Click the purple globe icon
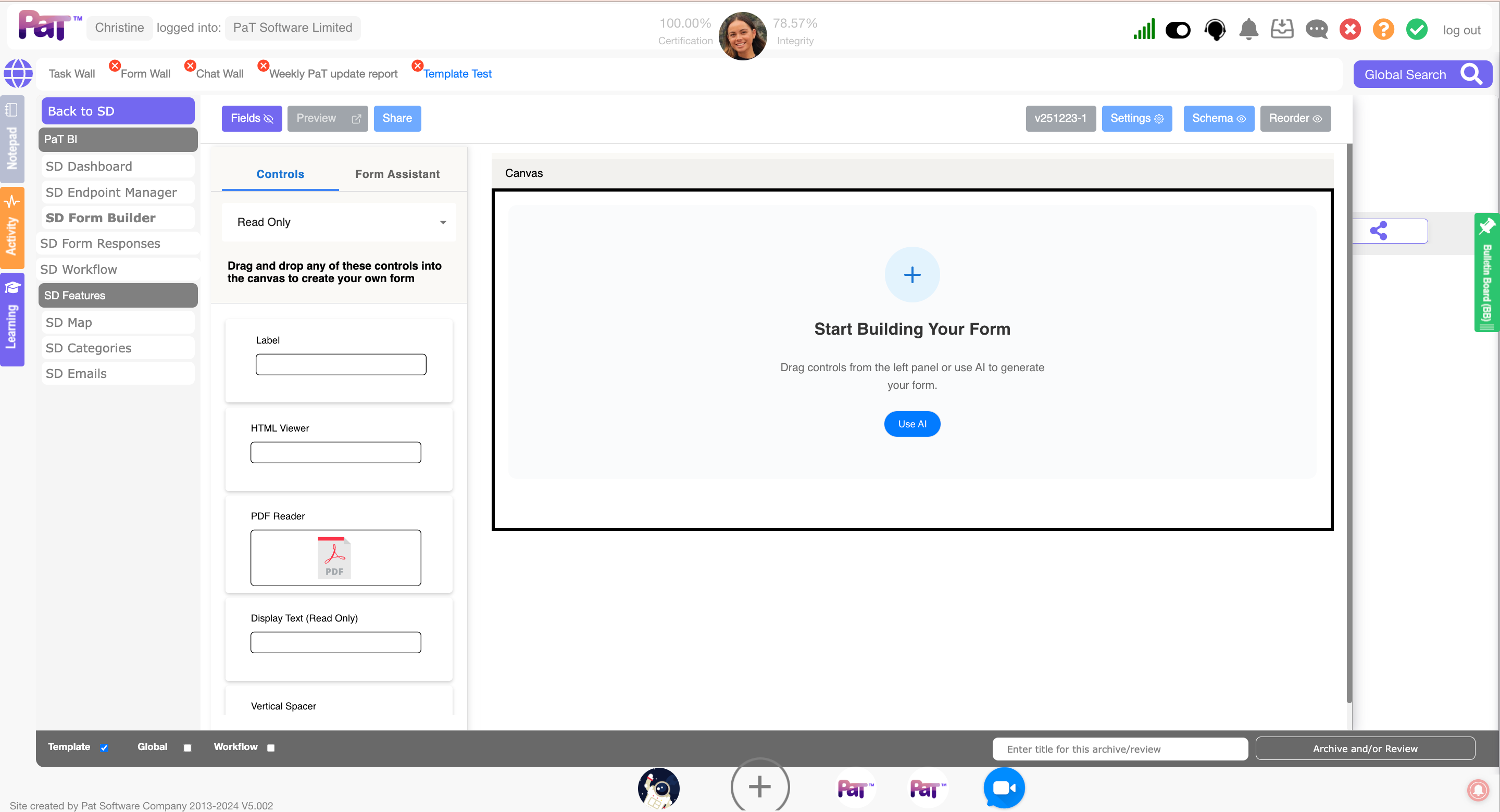The image size is (1500, 812). pyautogui.click(x=18, y=73)
